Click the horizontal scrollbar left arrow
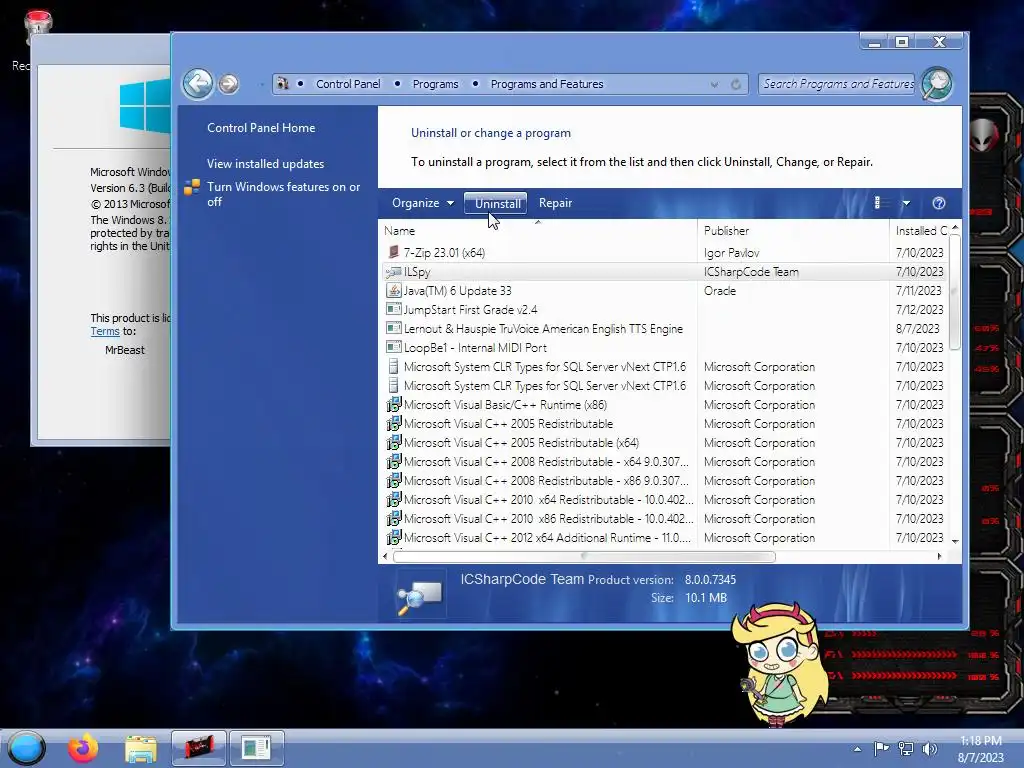The image size is (1024, 768). tap(385, 556)
